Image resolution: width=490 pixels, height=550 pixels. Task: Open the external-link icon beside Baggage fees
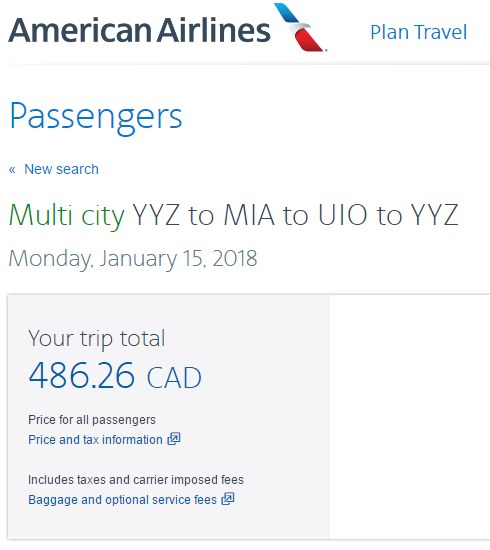pos(228,499)
